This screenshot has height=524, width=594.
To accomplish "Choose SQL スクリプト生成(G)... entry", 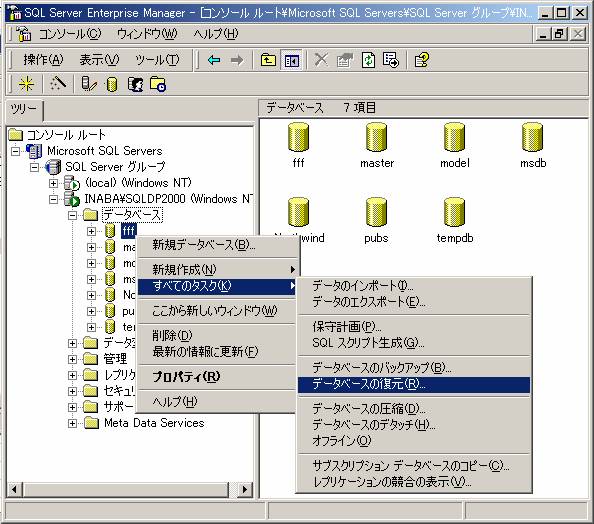I will click(414, 343).
